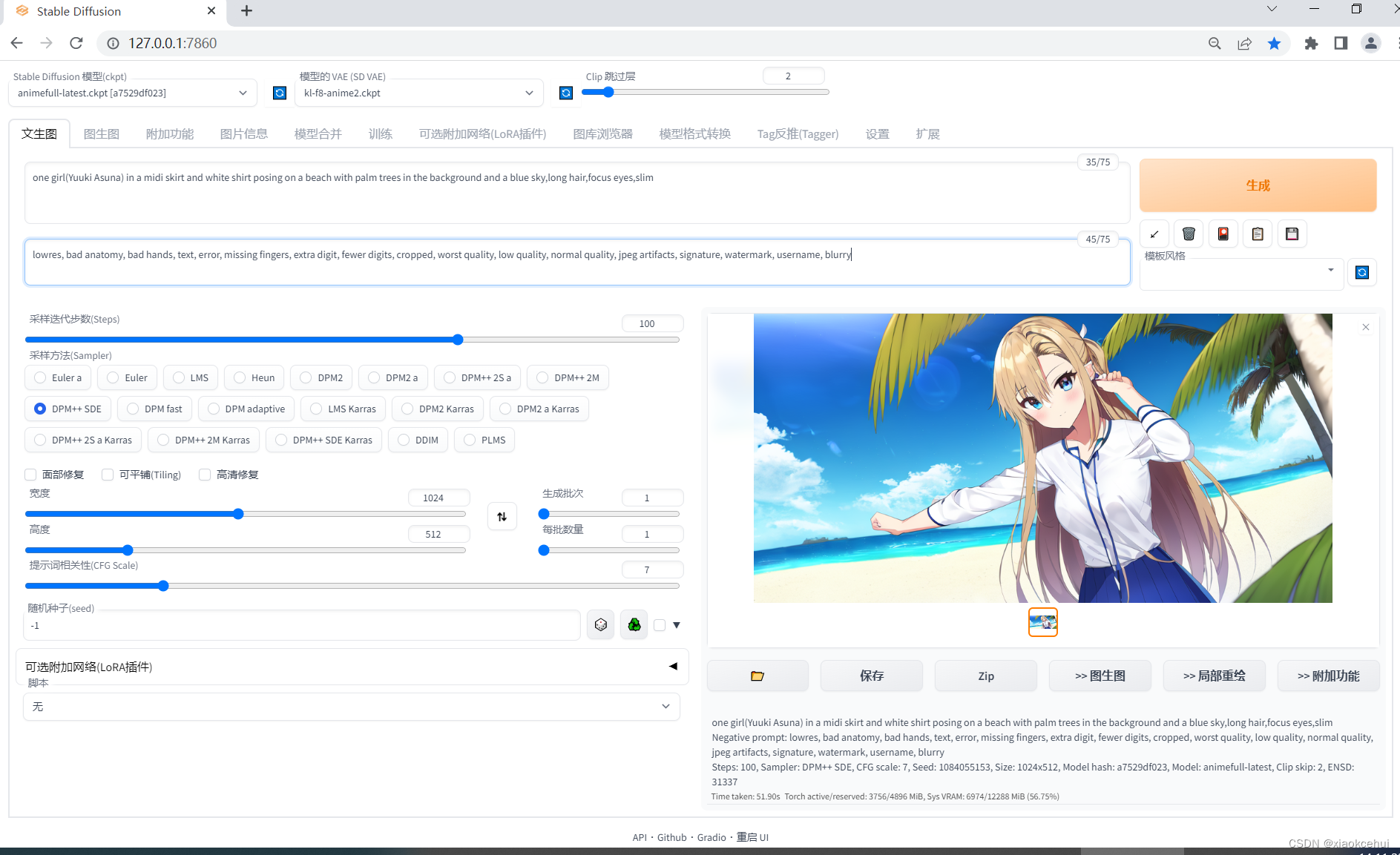Refresh the template styles list
This screenshot has width=1400, height=855.
(1362, 272)
